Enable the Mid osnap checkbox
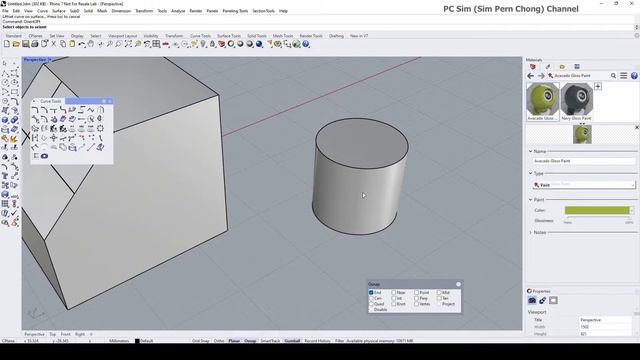 click(439, 293)
